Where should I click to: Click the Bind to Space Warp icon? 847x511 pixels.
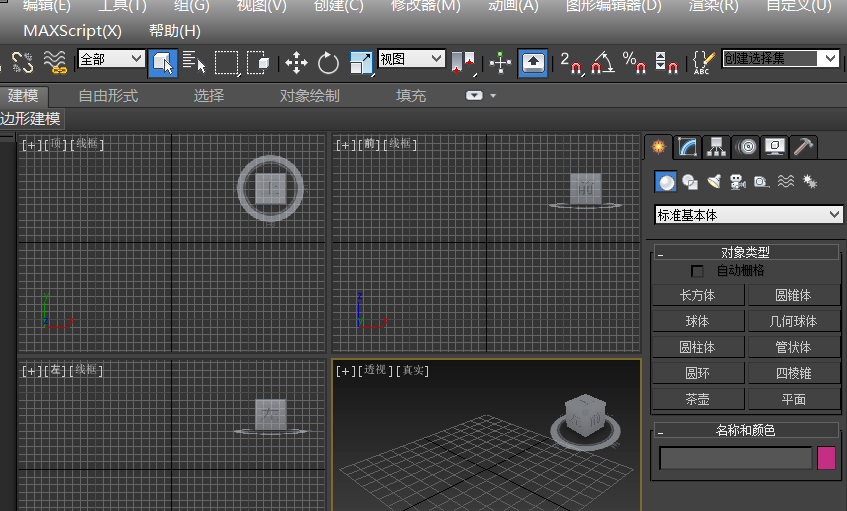[x=55, y=62]
